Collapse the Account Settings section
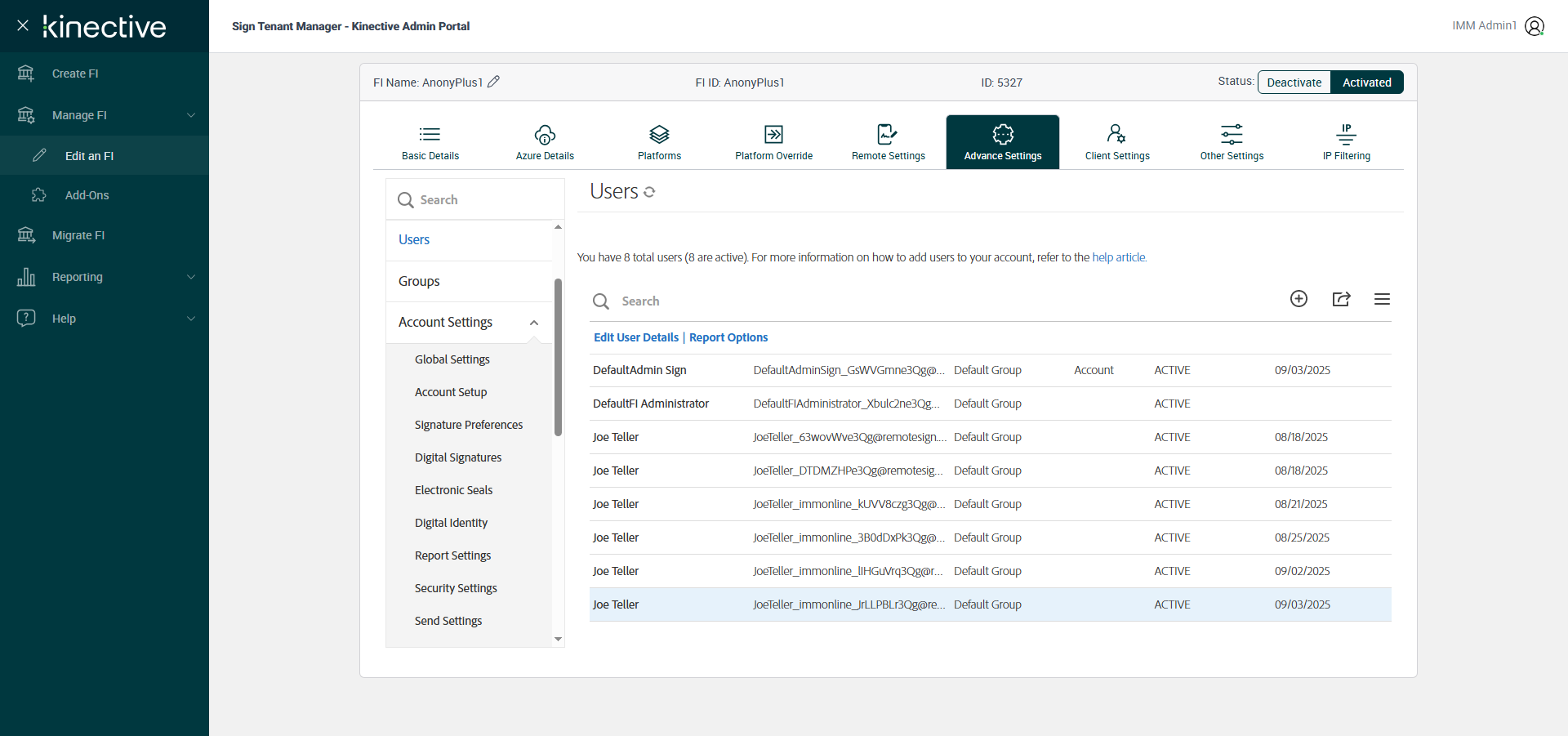 click(x=534, y=323)
